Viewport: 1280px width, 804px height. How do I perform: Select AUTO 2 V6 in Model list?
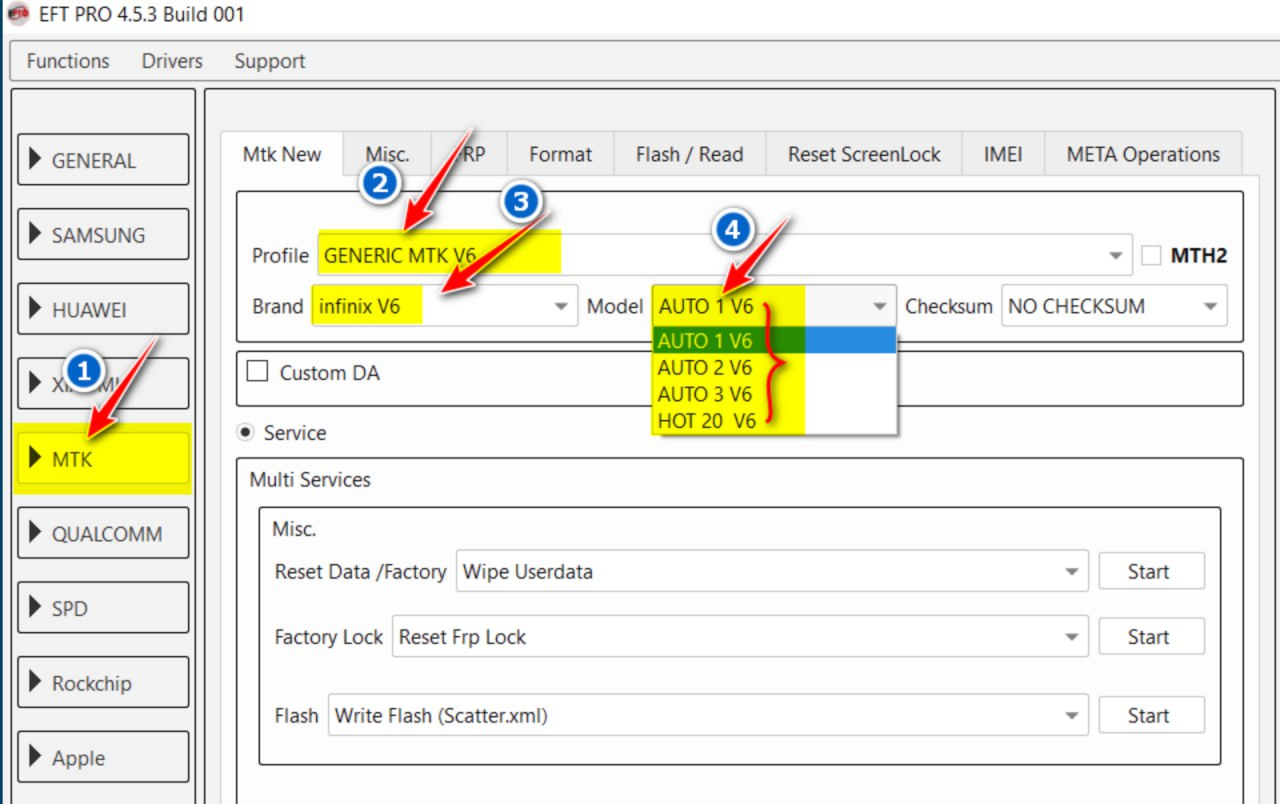click(774, 367)
